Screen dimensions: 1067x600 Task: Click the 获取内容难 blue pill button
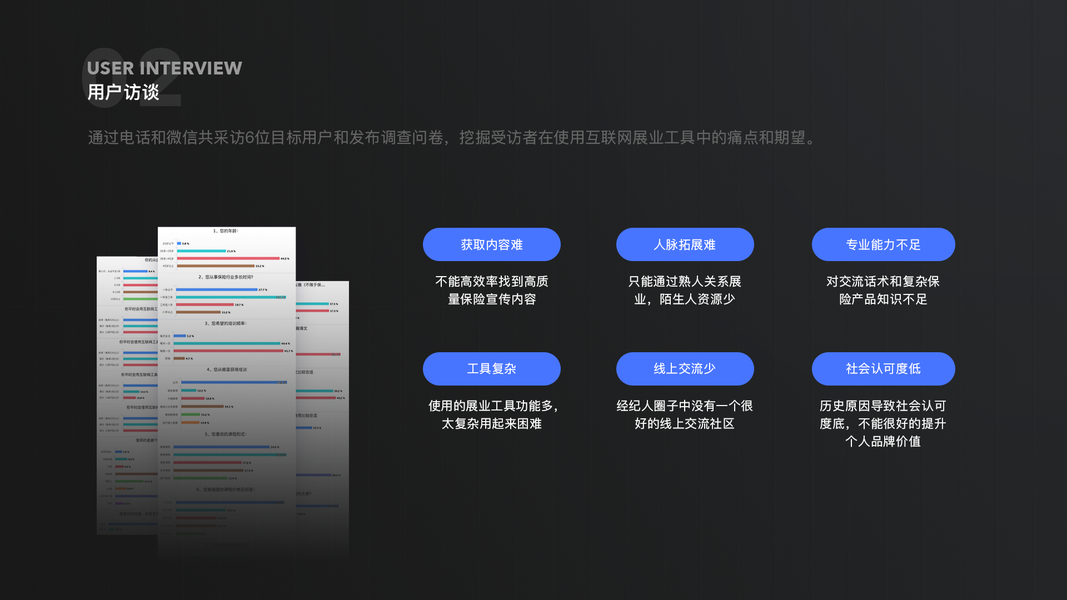(491, 244)
